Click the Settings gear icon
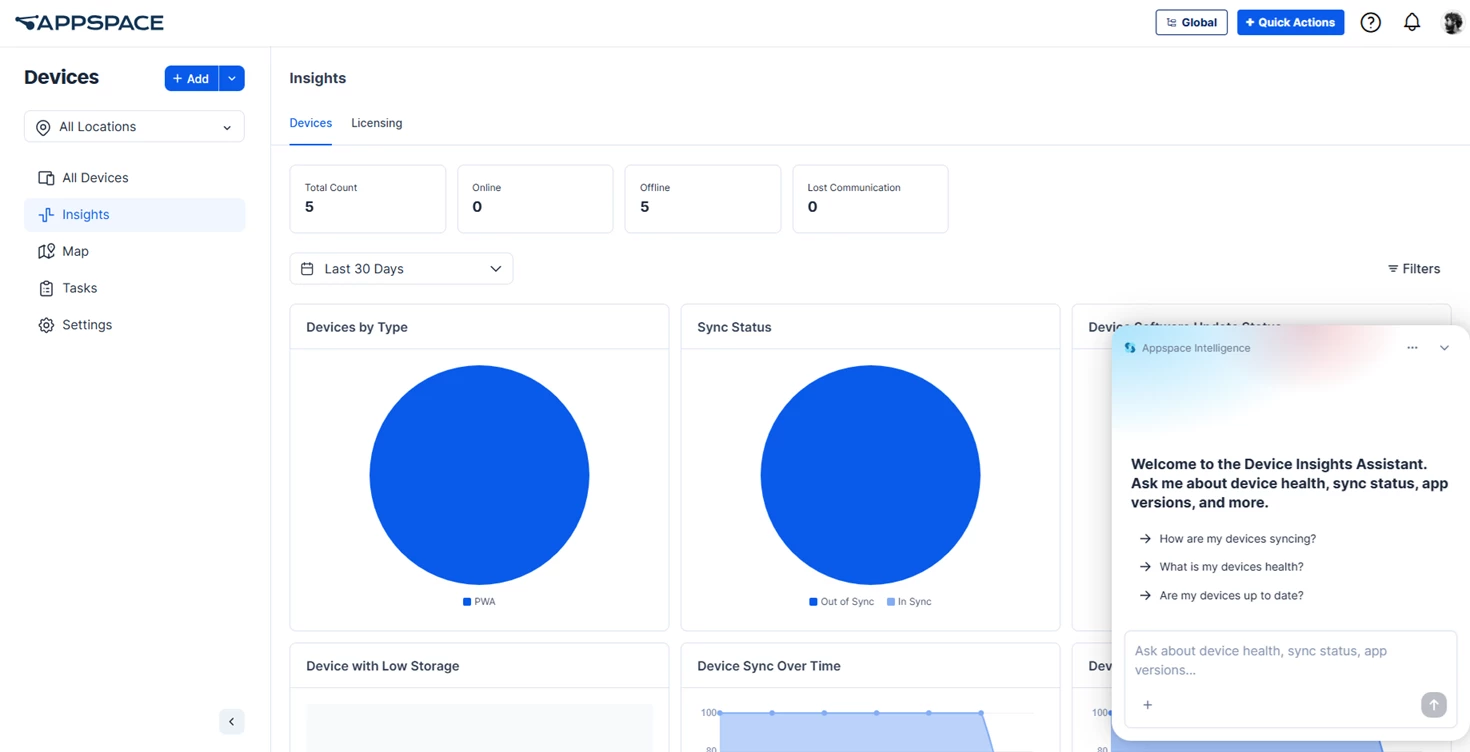The image size is (1470, 752). coord(46,325)
